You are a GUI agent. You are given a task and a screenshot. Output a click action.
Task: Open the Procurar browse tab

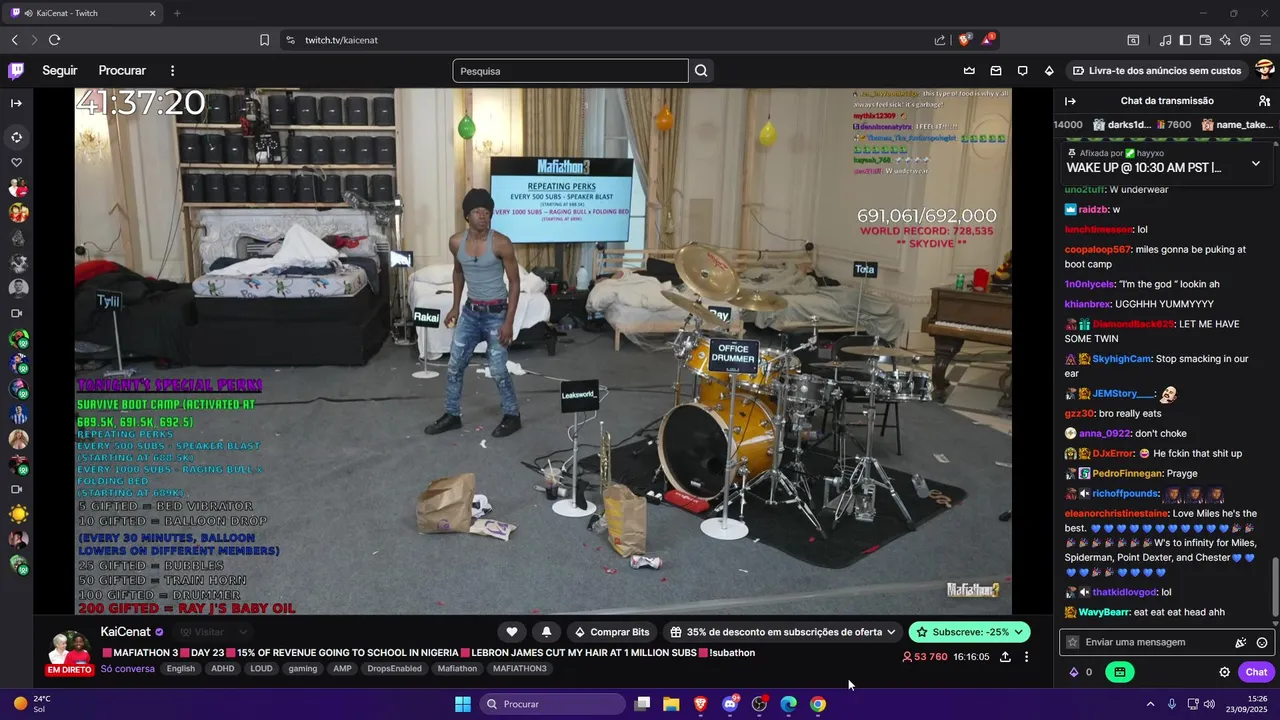click(122, 71)
